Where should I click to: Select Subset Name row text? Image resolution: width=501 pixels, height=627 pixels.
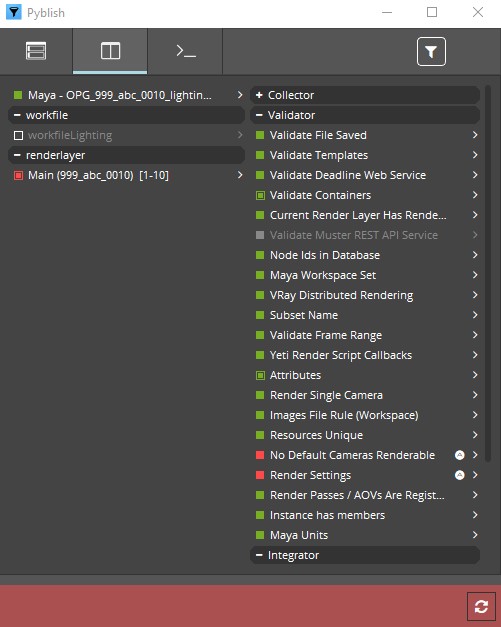[304, 315]
